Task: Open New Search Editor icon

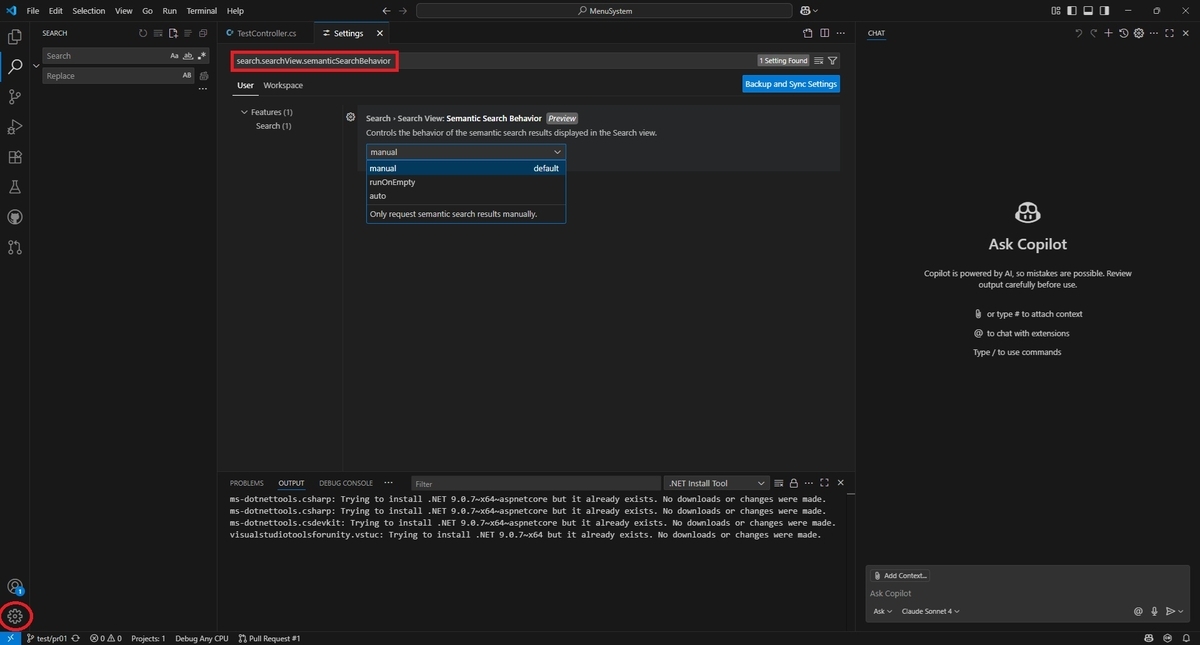Action: pyautogui.click(x=173, y=33)
